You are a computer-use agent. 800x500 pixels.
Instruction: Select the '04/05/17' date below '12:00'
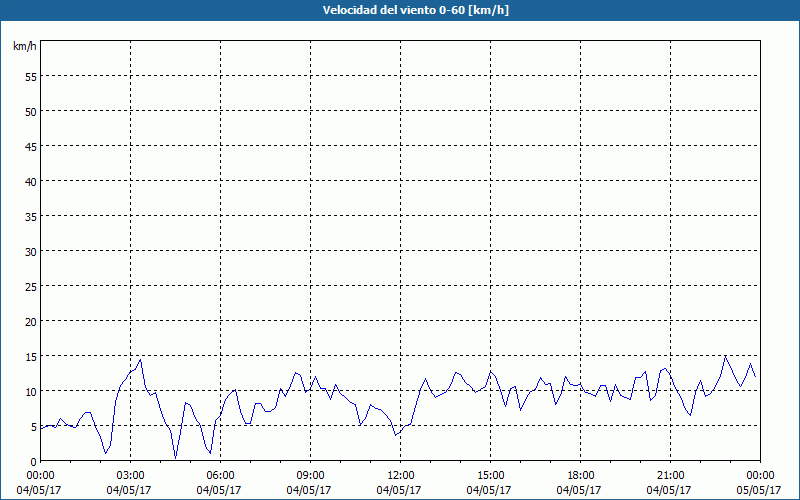(x=399, y=490)
